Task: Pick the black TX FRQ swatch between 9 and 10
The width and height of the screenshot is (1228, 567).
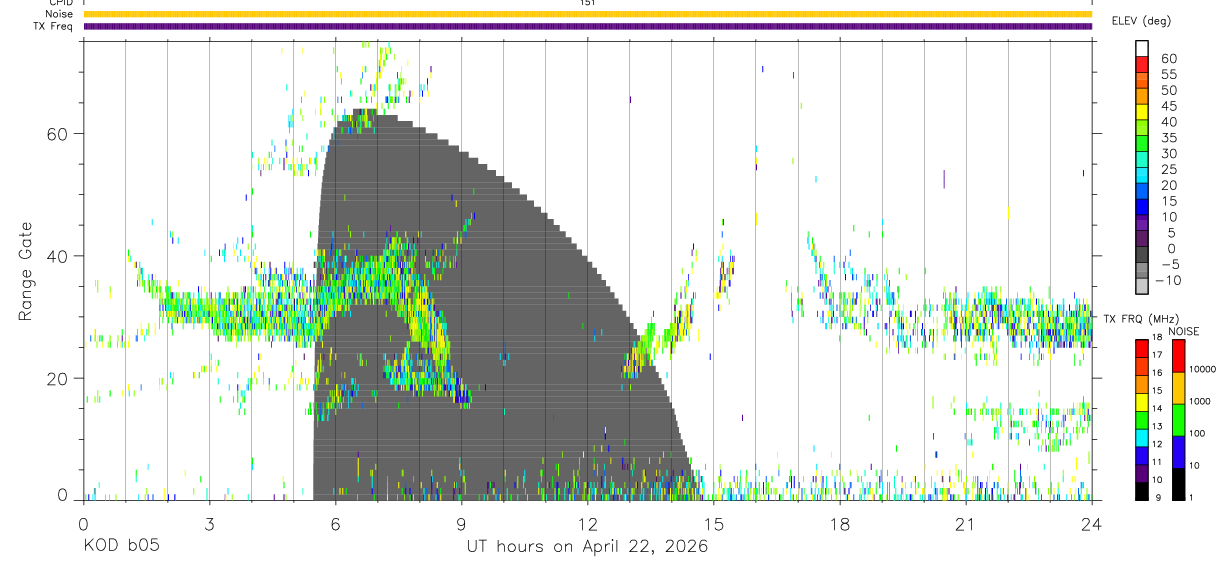Action: tap(1142, 491)
